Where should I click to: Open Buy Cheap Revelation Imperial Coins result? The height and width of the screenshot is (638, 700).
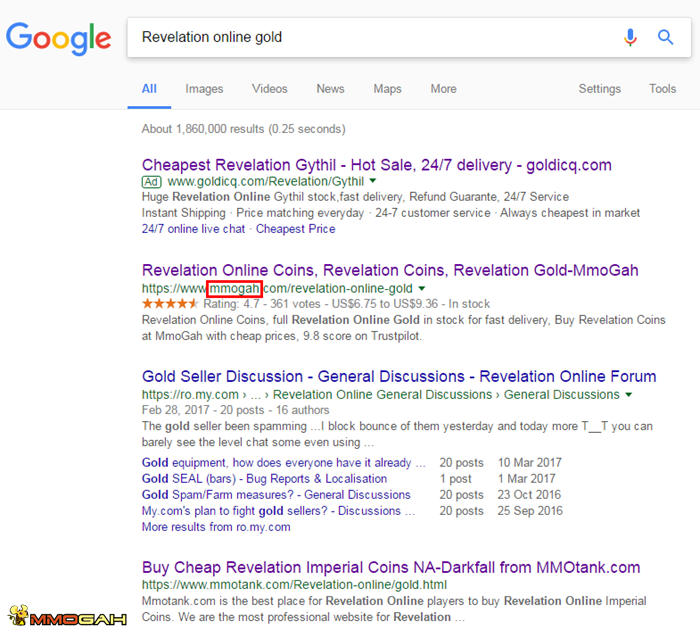(x=391, y=568)
